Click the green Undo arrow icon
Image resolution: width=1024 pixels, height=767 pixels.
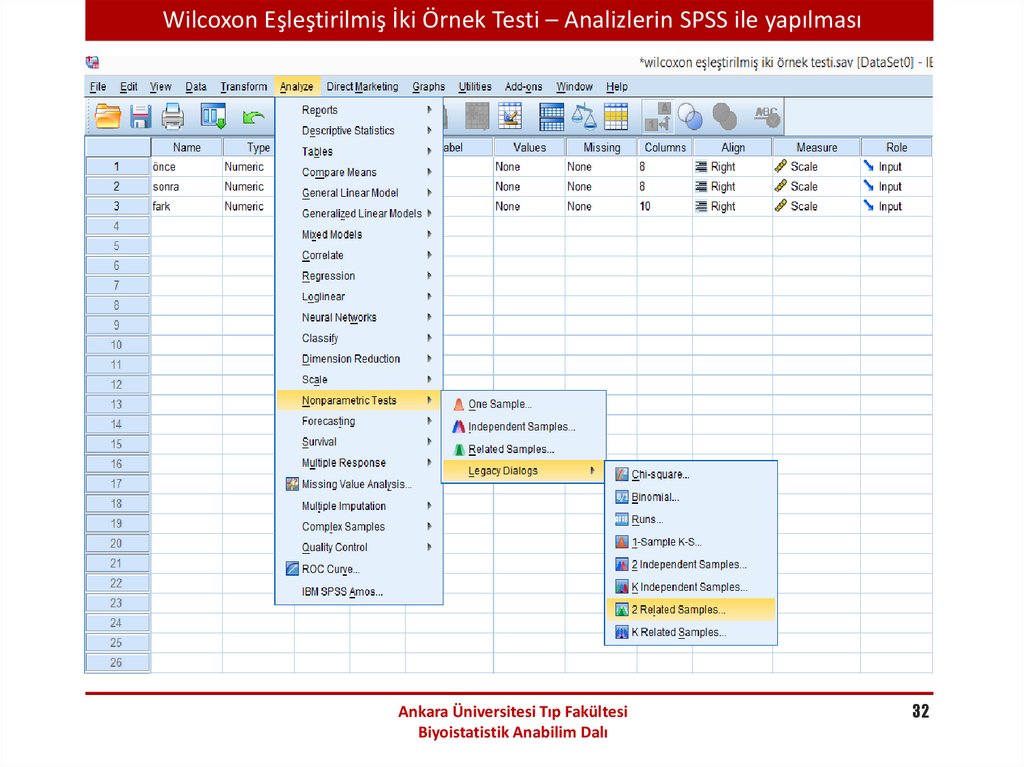pos(254,118)
